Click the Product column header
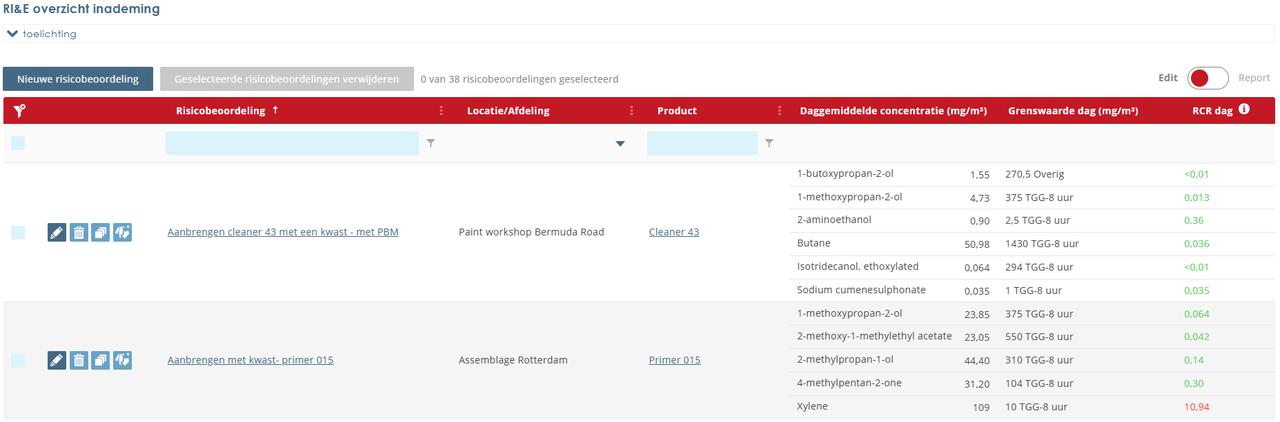The image size is (1280, 422). click(677, 111)
